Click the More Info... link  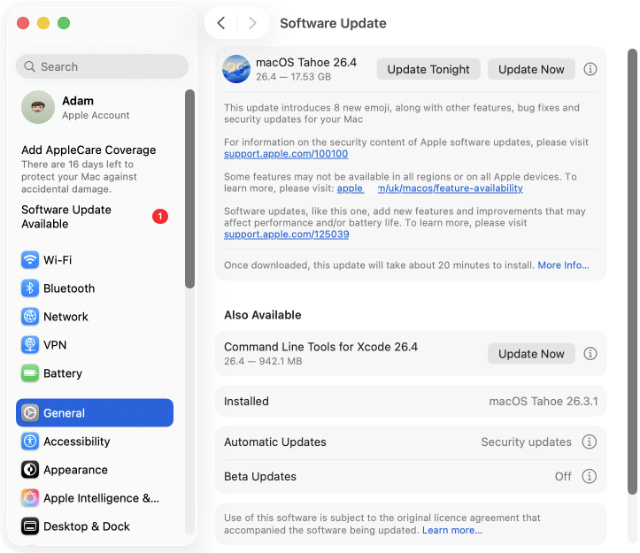point(563,265)
